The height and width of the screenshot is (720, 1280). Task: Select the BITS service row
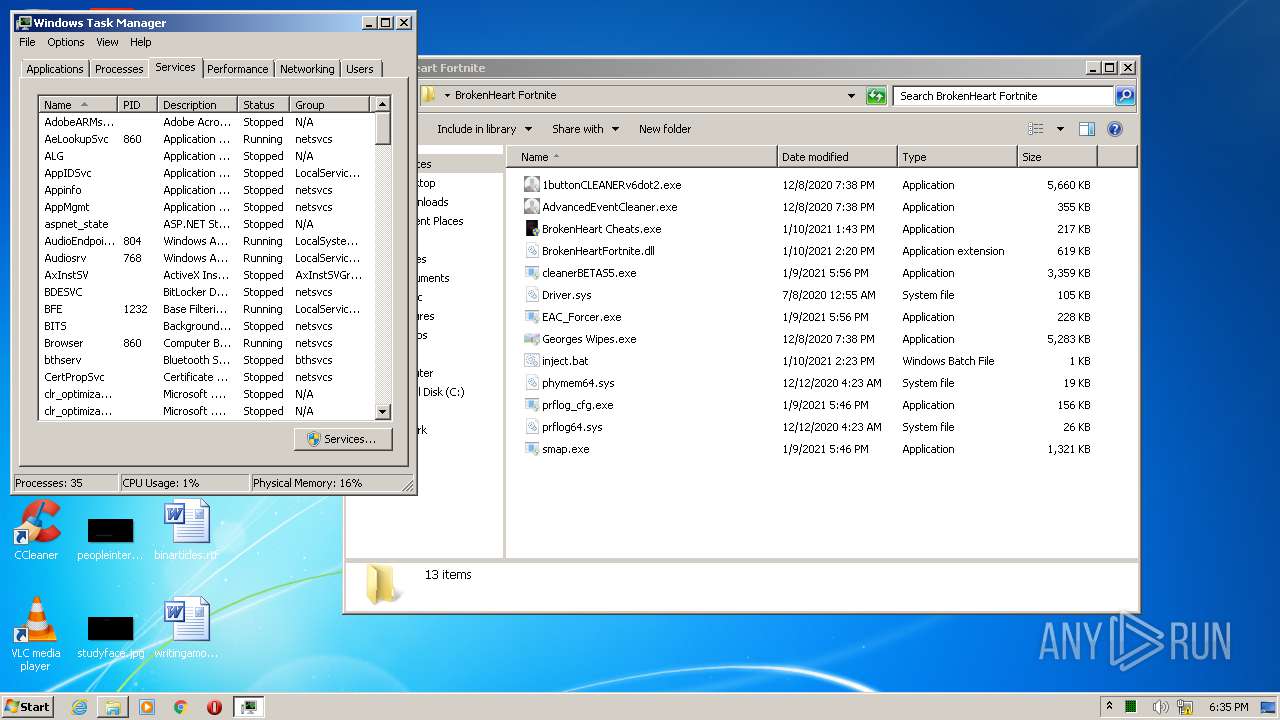(x=207, y=326)
